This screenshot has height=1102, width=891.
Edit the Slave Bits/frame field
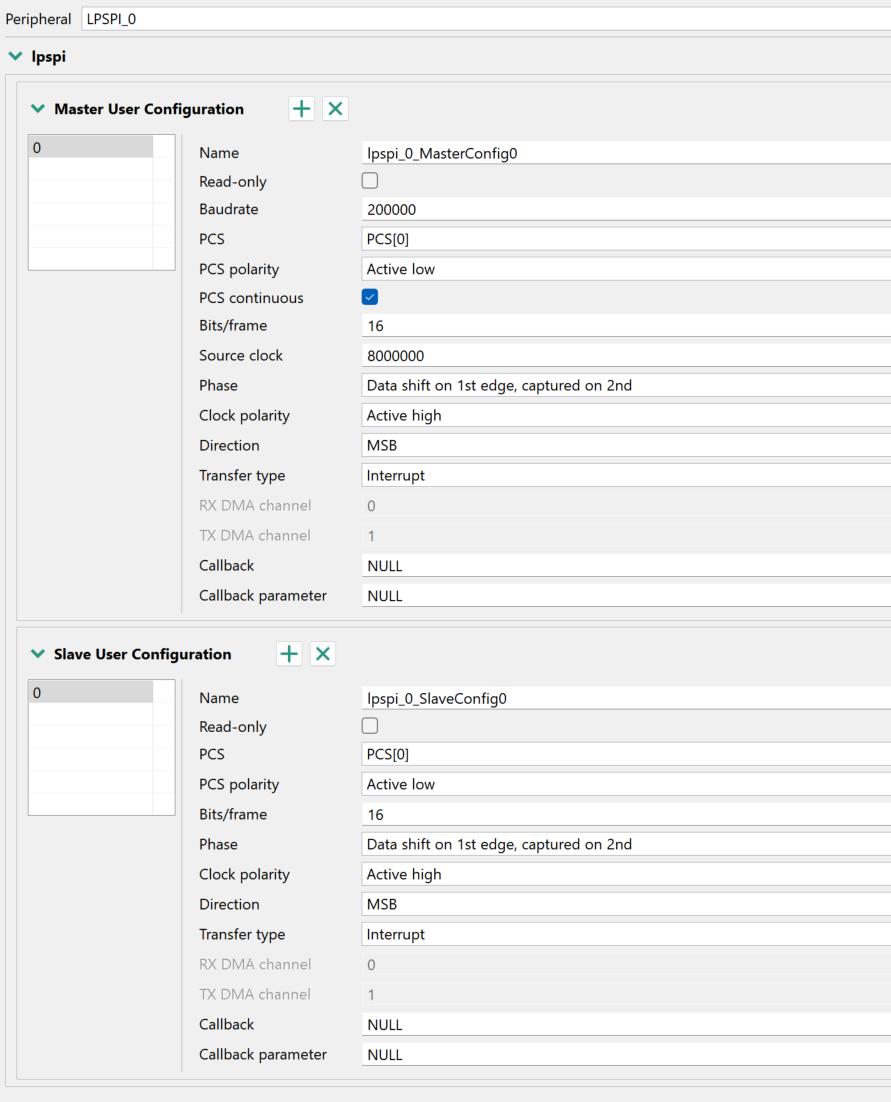coord(625,814)
